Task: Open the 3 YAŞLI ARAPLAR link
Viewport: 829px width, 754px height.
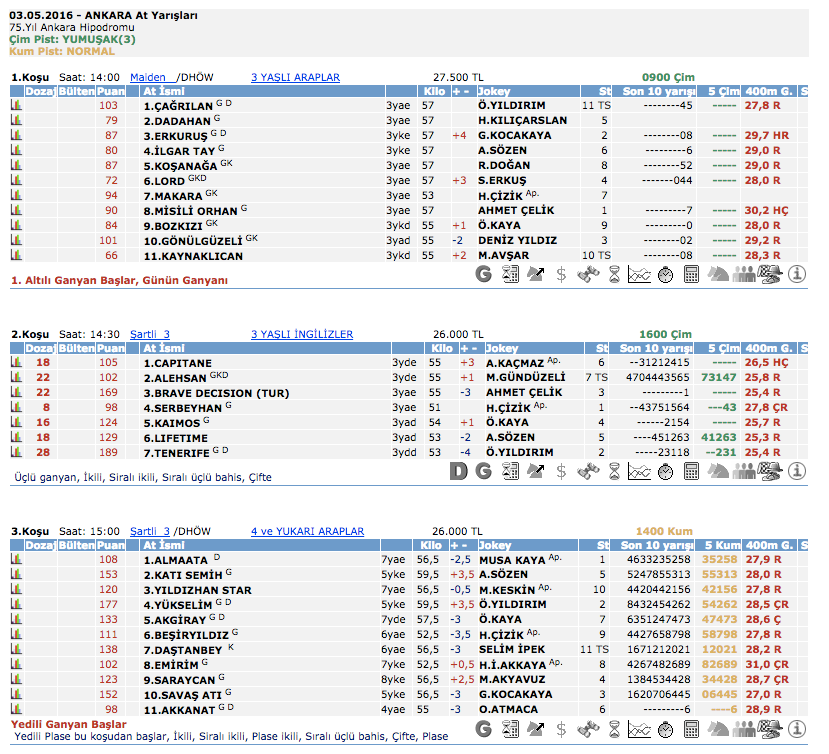Action: pyautogui.click(x=295, y=77)
